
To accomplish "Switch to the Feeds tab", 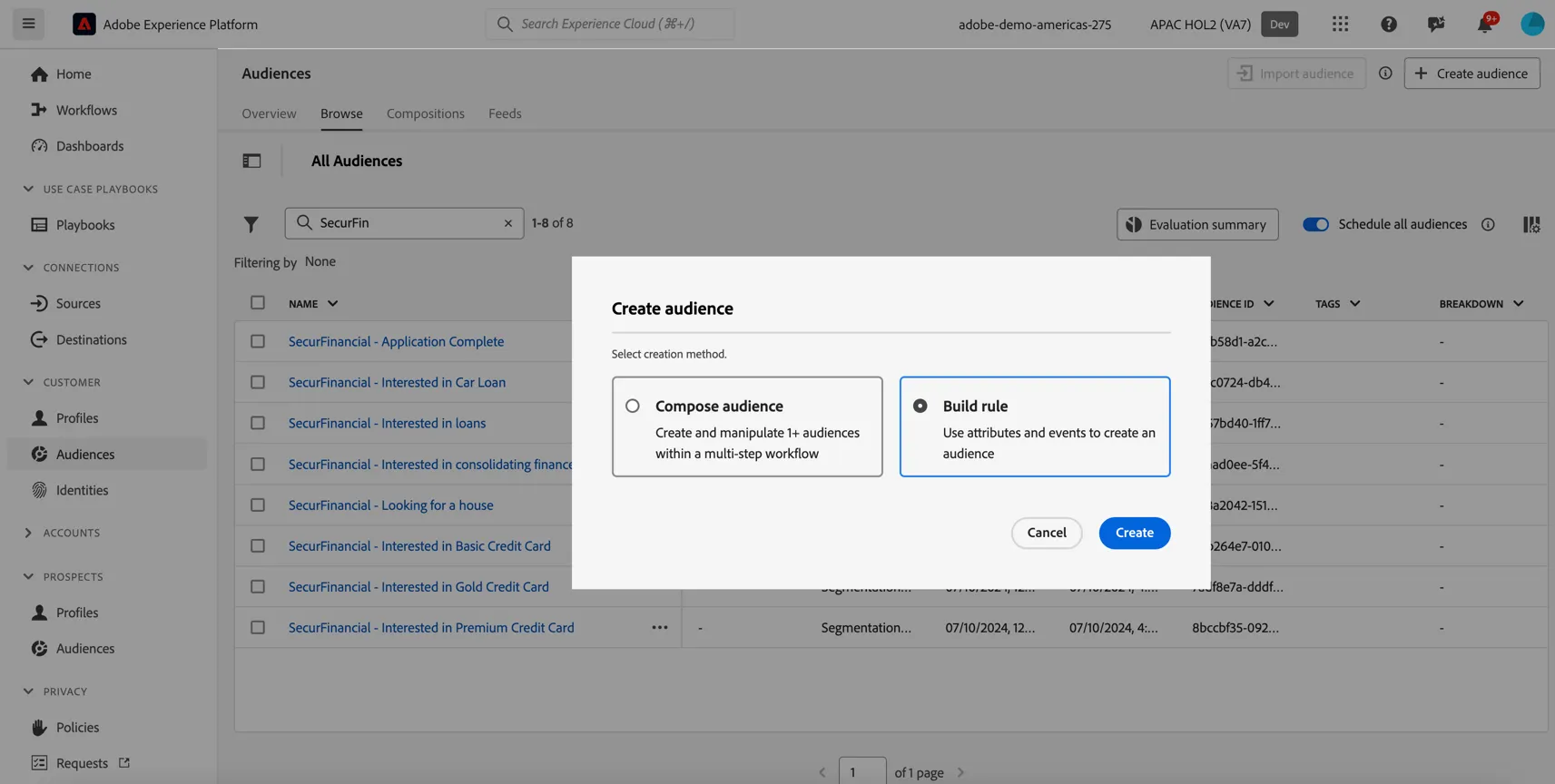I will [505, 113].
